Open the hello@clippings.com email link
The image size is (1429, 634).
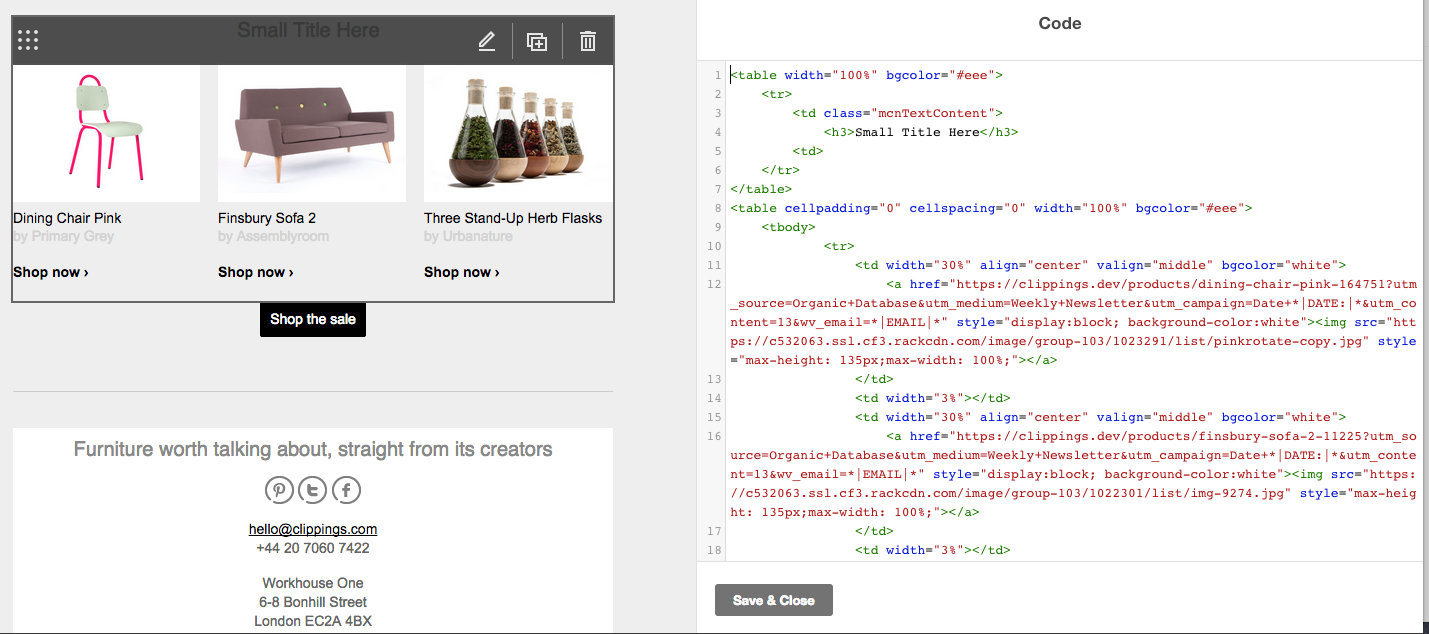point(313,529)
